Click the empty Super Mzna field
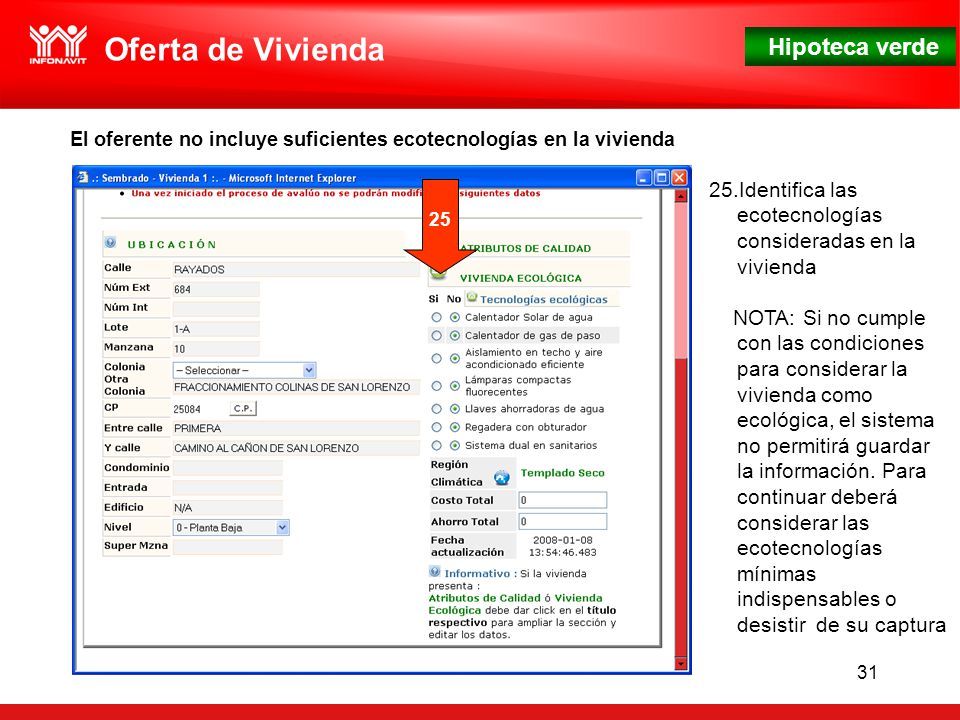 coord(227,547)
